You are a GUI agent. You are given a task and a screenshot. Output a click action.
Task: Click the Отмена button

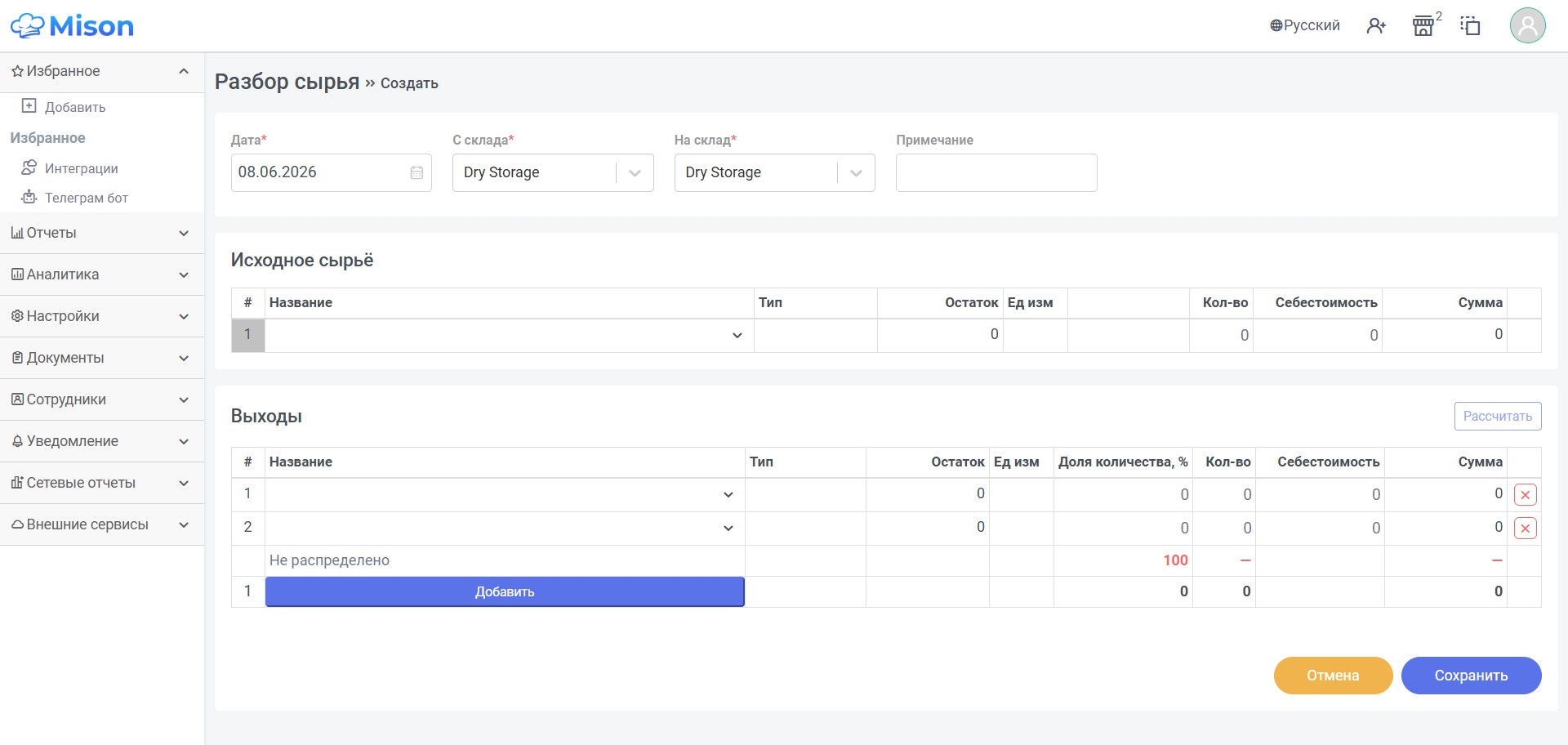(1333, 676)
